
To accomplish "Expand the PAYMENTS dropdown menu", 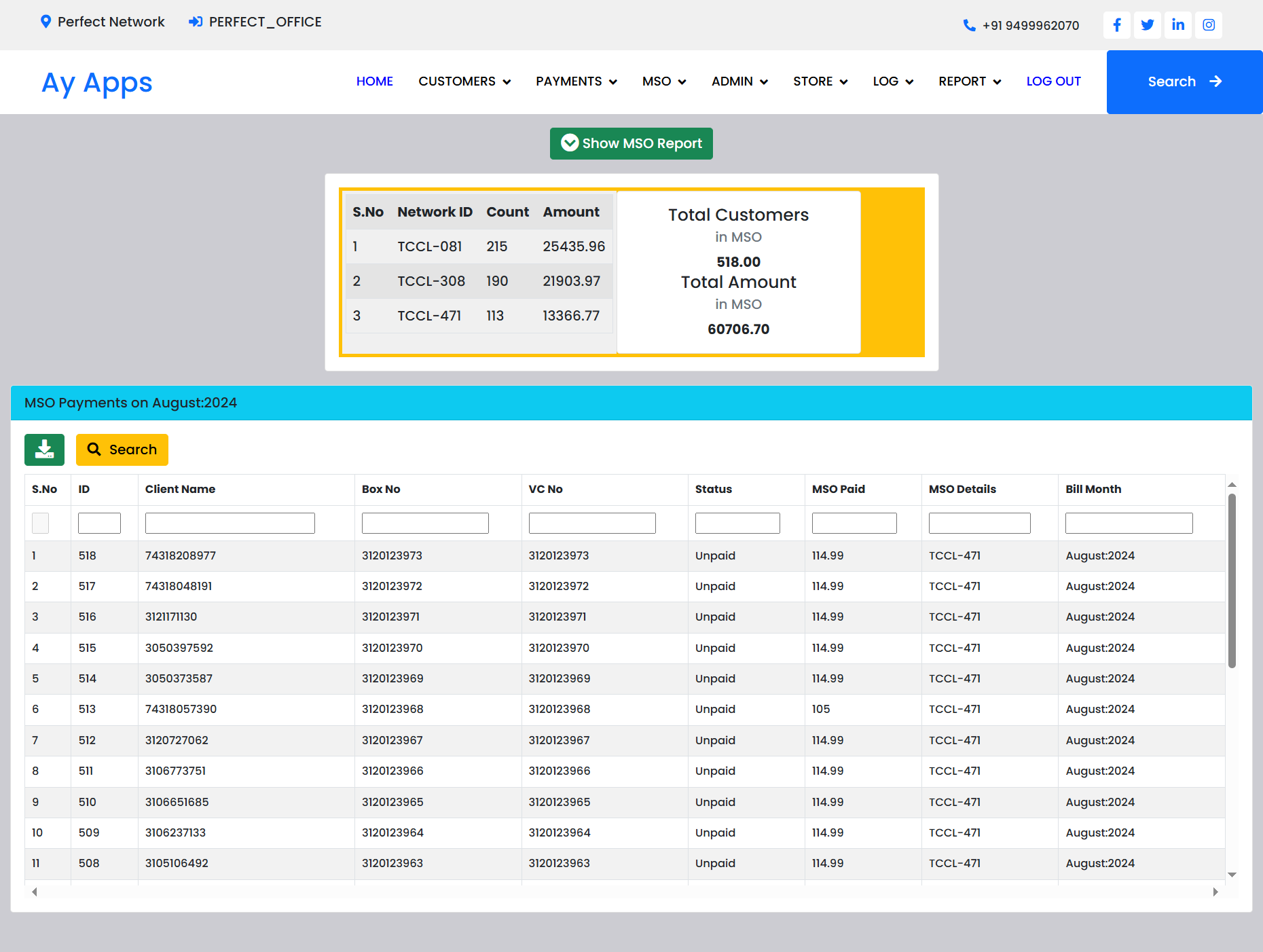I will (x=576, y=81).
